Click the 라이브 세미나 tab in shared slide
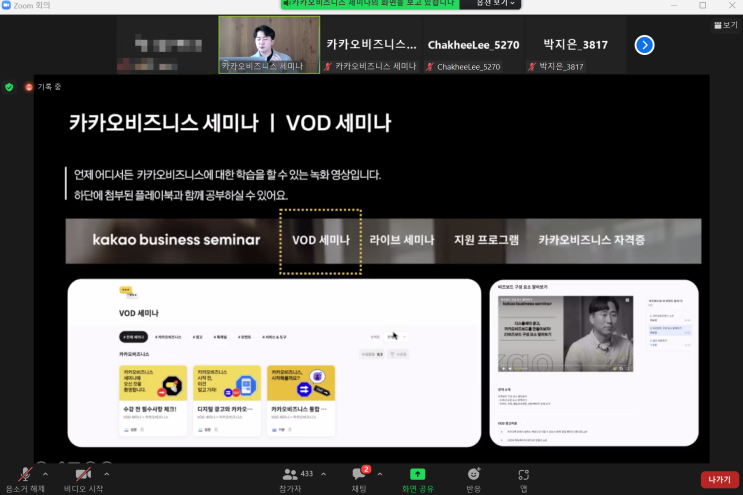This screenshot has height=495, width=743. (402, 240)
